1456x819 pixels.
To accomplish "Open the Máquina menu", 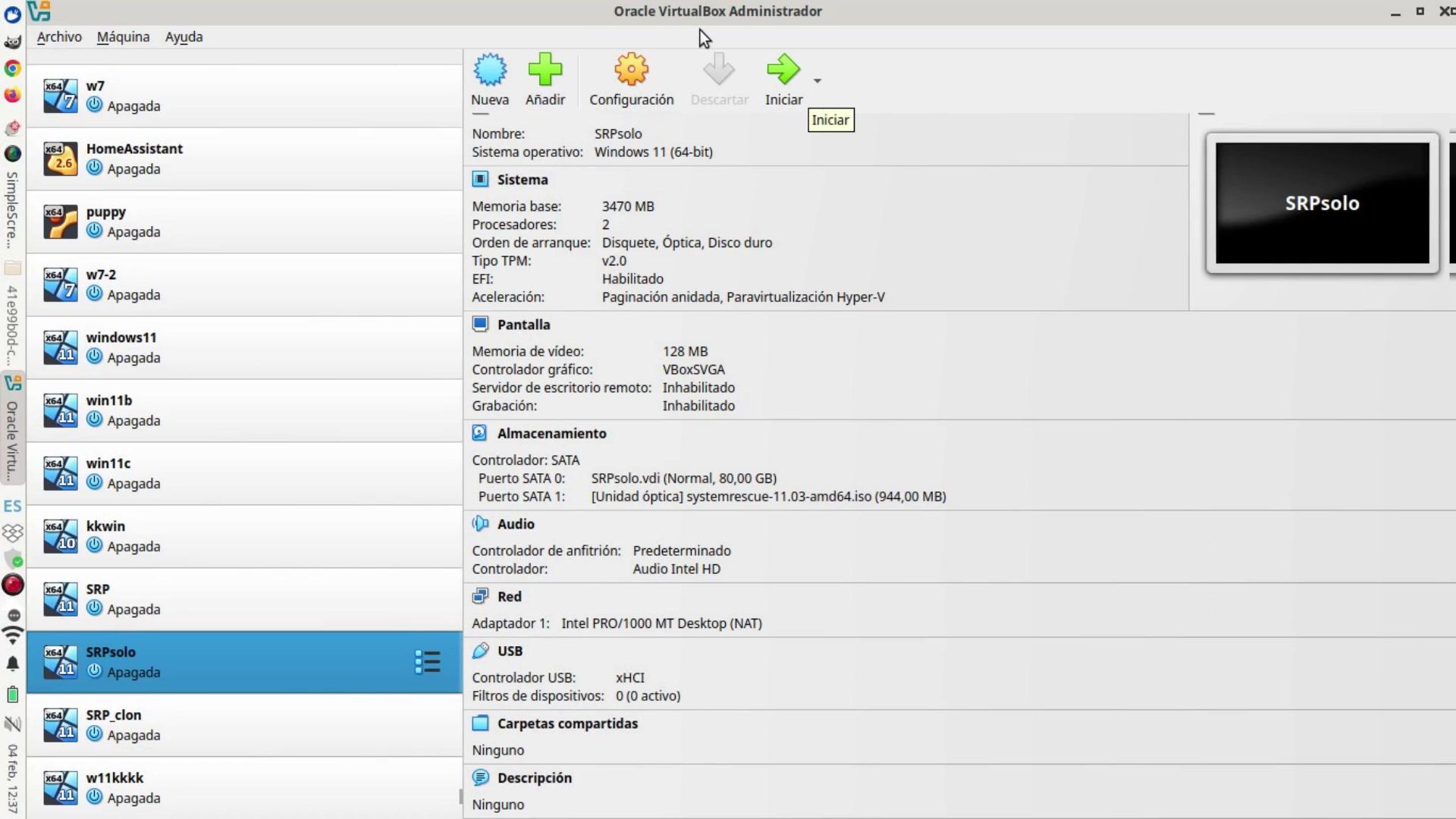I will tap(123, 36).
